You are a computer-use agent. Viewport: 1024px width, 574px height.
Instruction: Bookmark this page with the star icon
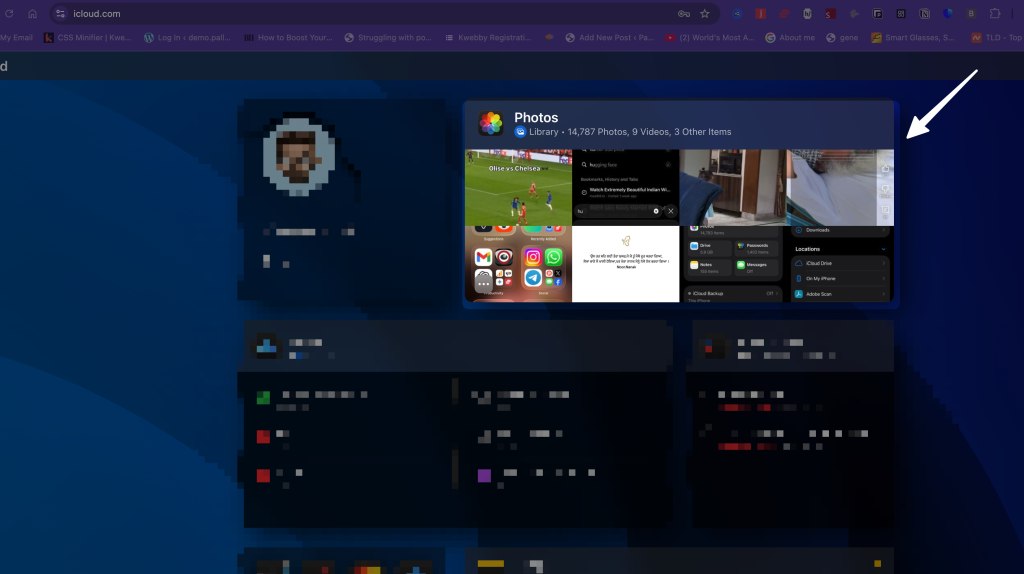coord(705,14)
